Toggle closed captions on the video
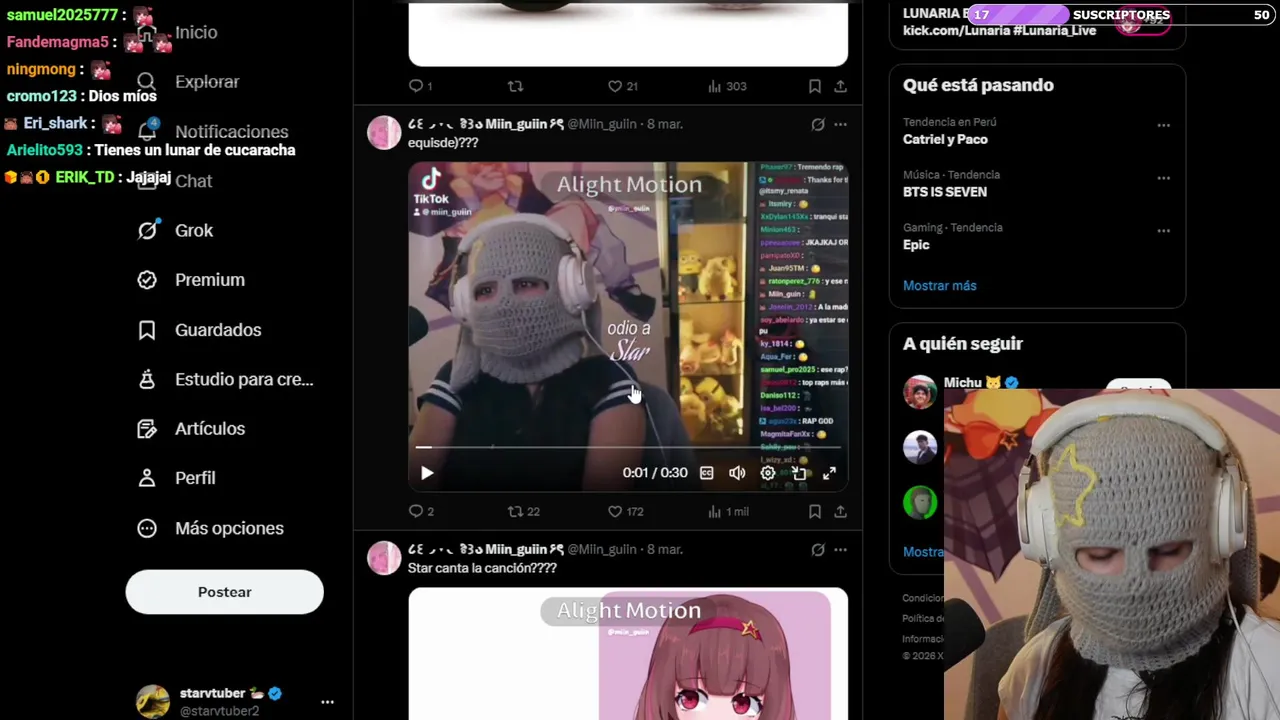 tap(707, 473)
